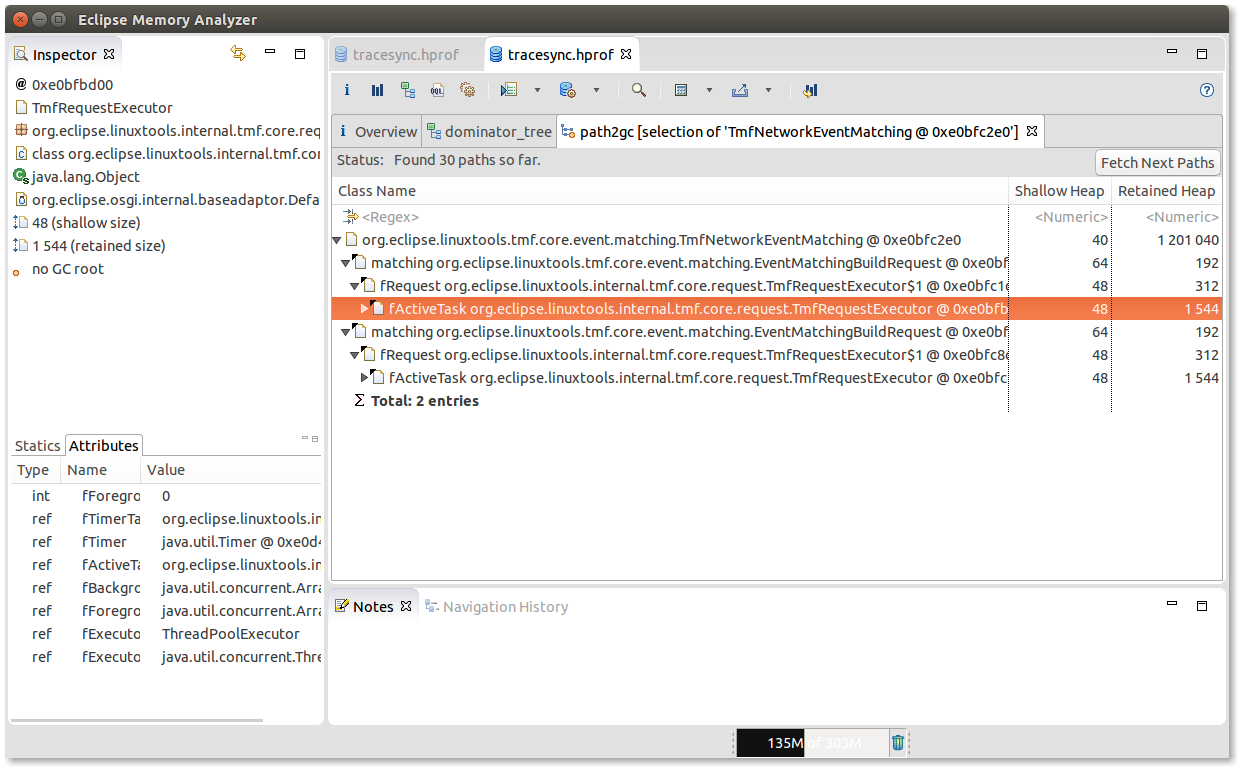
Task: Run garbage collector trash icon
Action: pyautogui.click(x=898, y=742)
